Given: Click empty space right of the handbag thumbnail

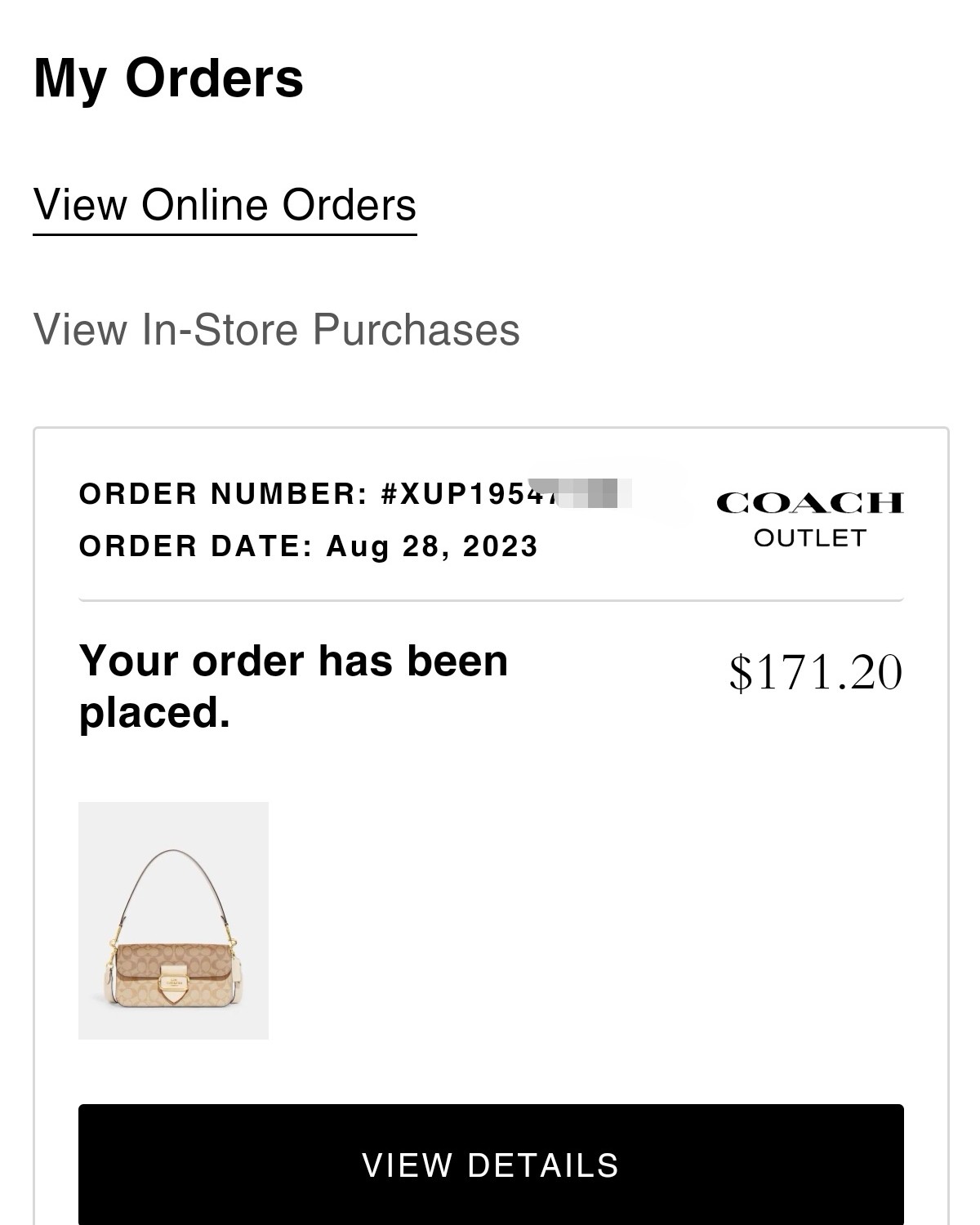Looking at the screenshot, I should (x=572, y=920).
